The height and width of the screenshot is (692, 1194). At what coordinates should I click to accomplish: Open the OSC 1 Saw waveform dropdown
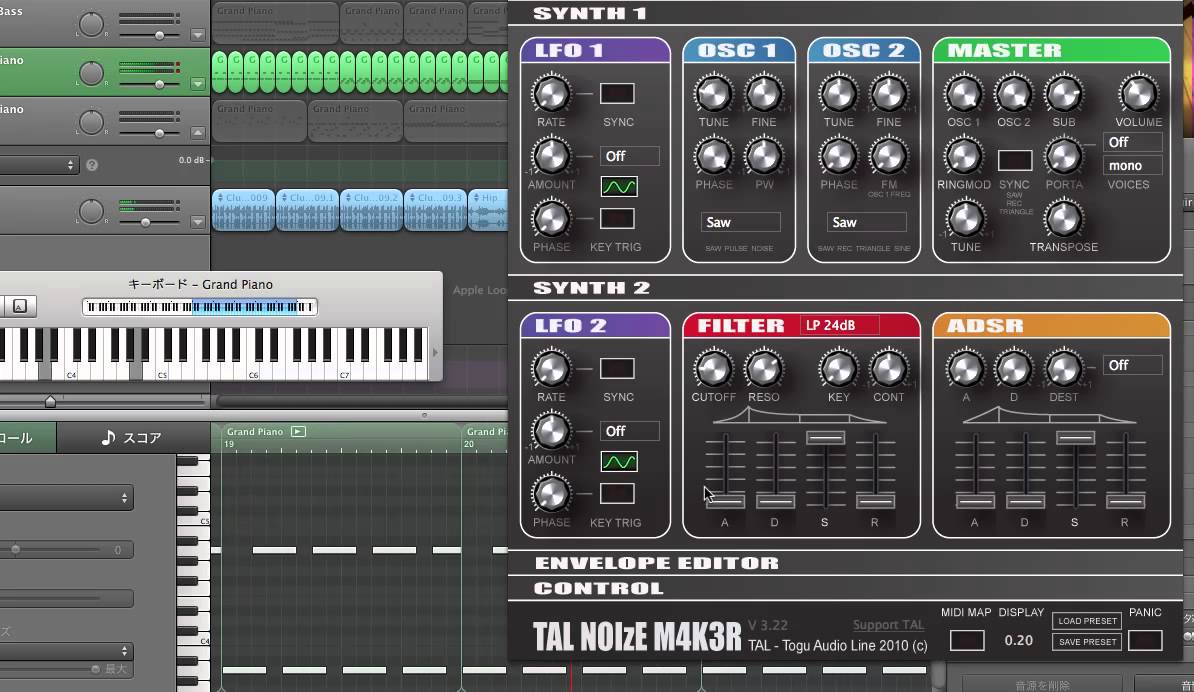click(740, 222)
